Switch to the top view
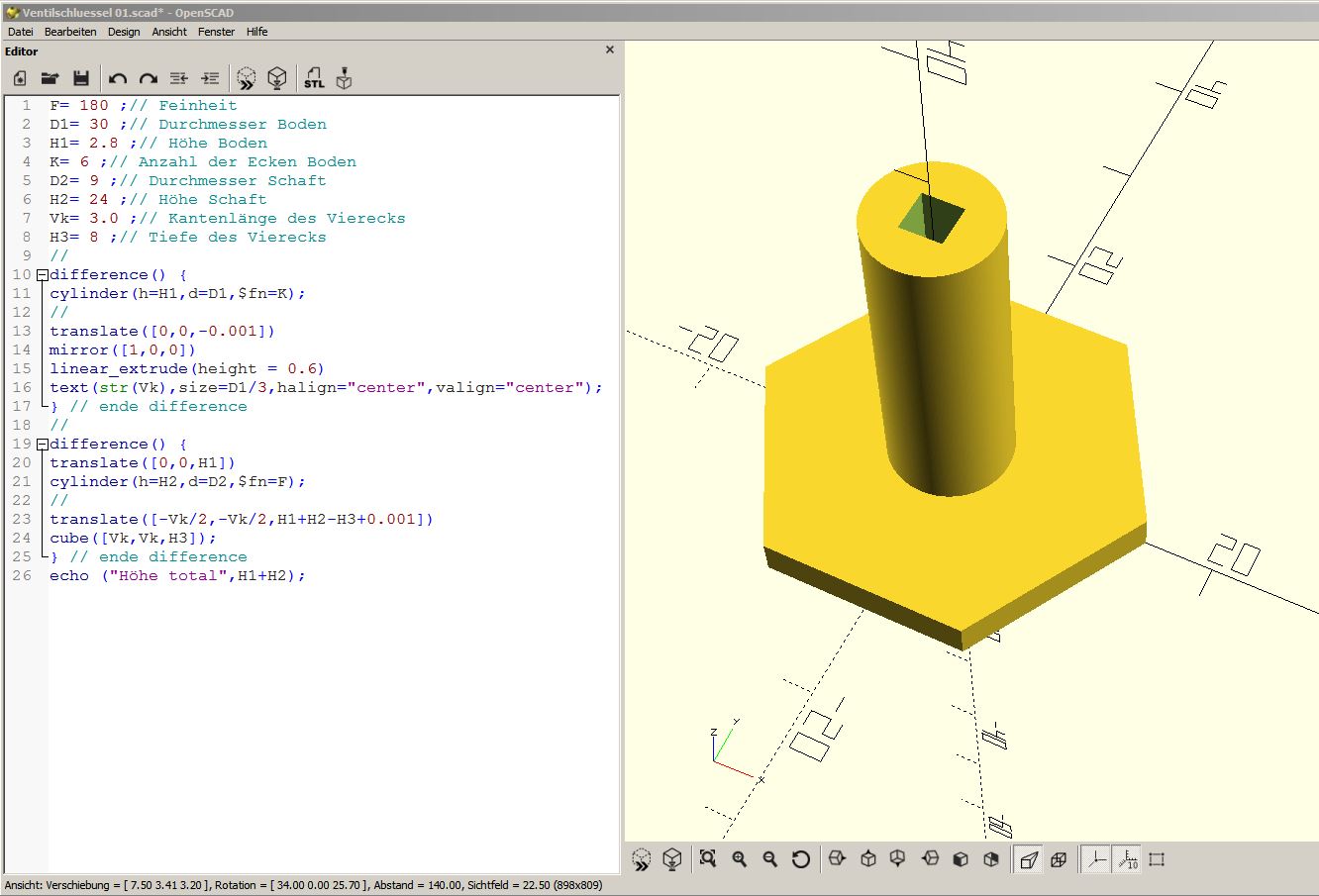 tap(868, 859)
